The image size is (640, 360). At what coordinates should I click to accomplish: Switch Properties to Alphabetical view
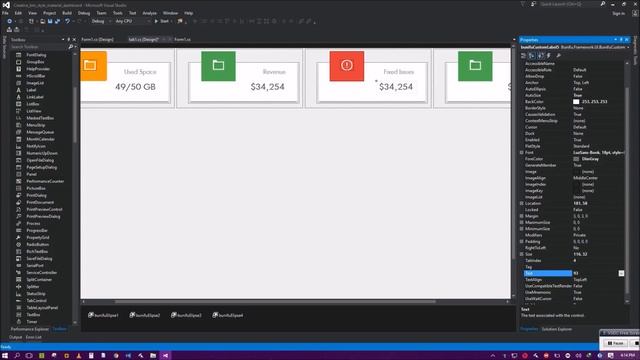click(532, 56)
